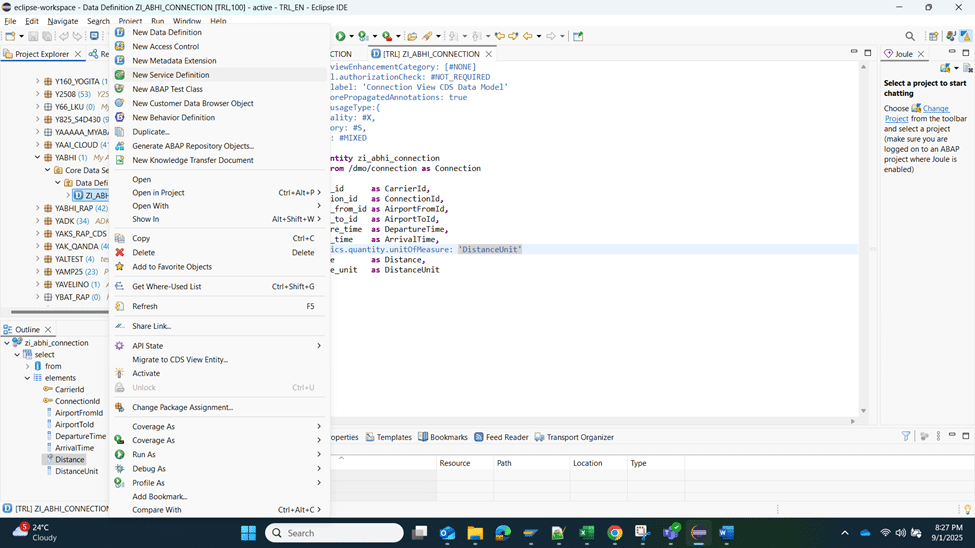The image size is (975, 548).
Task: Expand the YABHI_RAP package node
Action: (38, 208)
